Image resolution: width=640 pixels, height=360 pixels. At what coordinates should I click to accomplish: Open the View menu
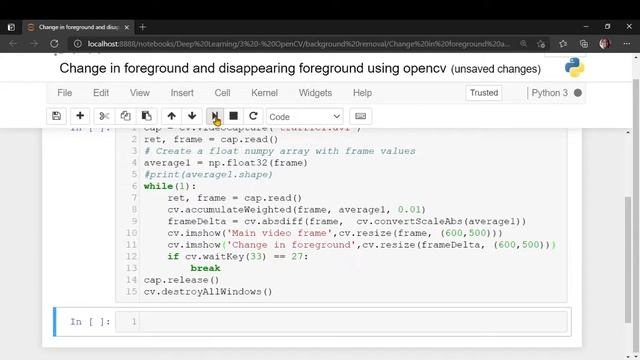[x=140, y=93]
